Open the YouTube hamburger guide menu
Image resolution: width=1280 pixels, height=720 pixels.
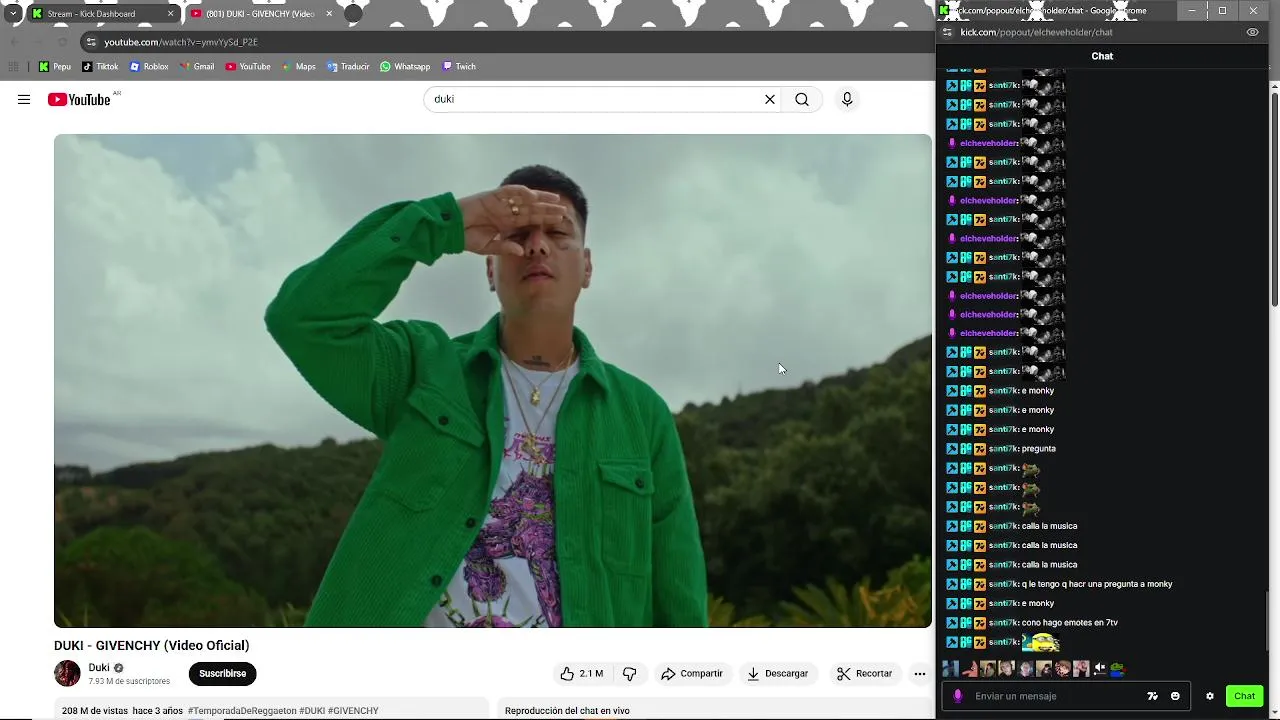(x=24, y=99)
